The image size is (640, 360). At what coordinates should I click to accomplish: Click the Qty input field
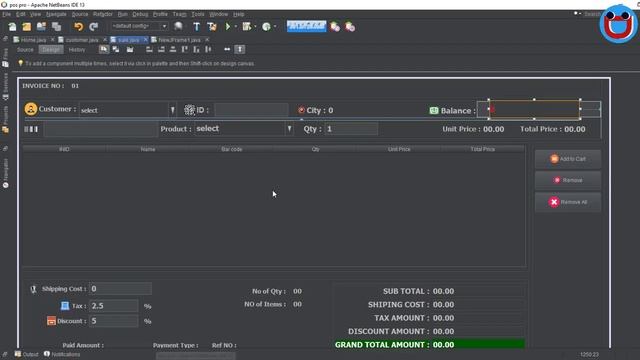coord(351,129)
